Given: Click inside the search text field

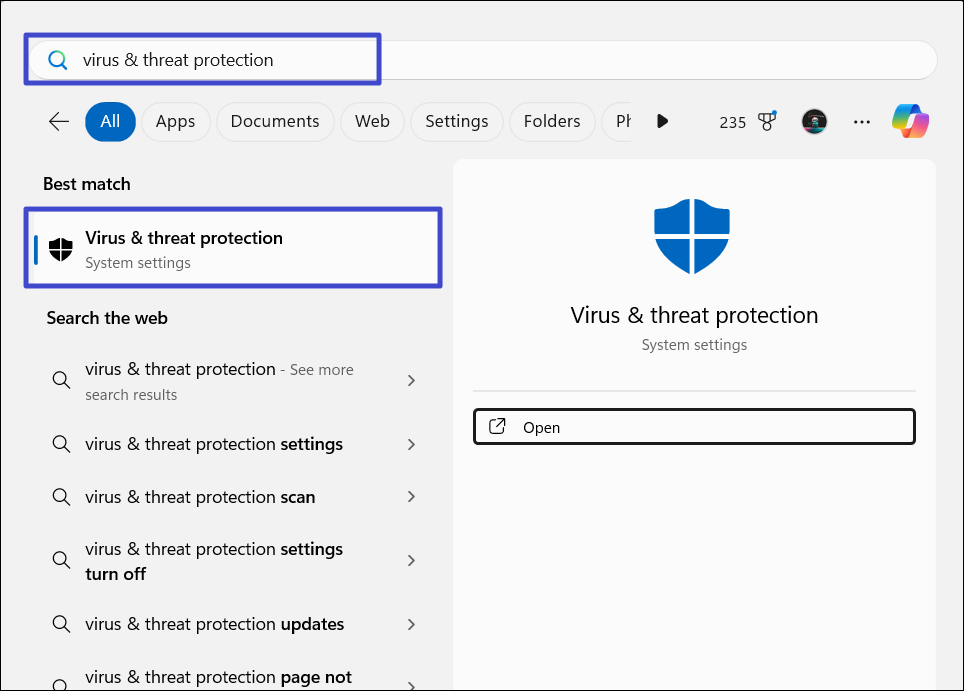Looking at the screenshot, I should click(x=500, y=60).
